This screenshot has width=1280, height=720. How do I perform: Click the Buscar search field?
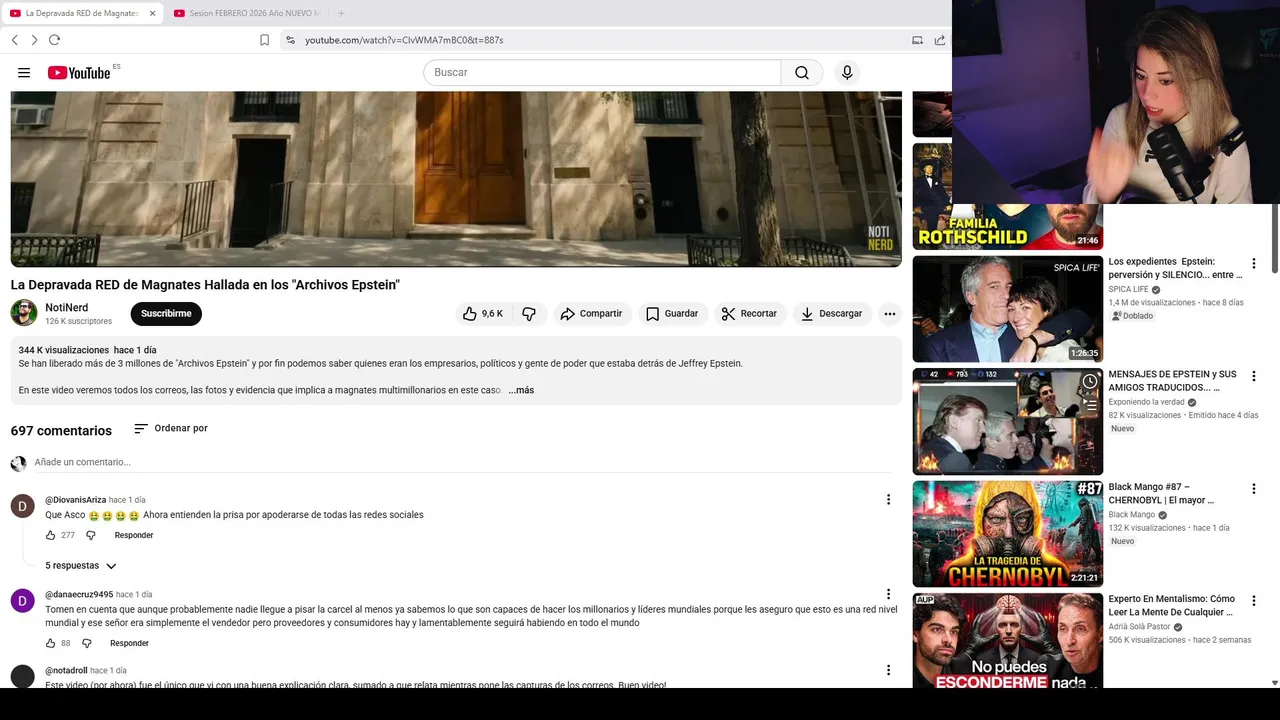click(602, 73)
